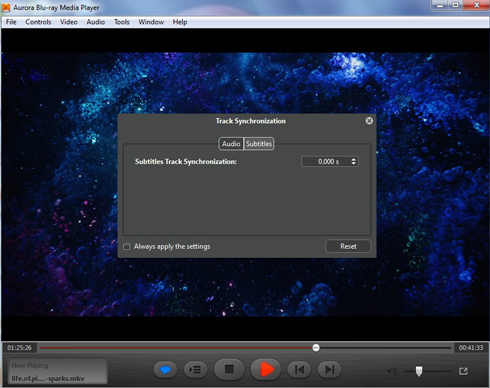Open the Video menu

pos(69,22)
